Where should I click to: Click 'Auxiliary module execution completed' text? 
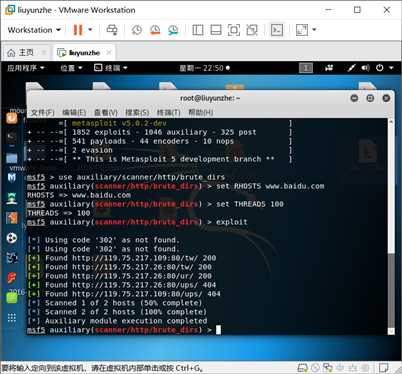(x=126, y=321)
